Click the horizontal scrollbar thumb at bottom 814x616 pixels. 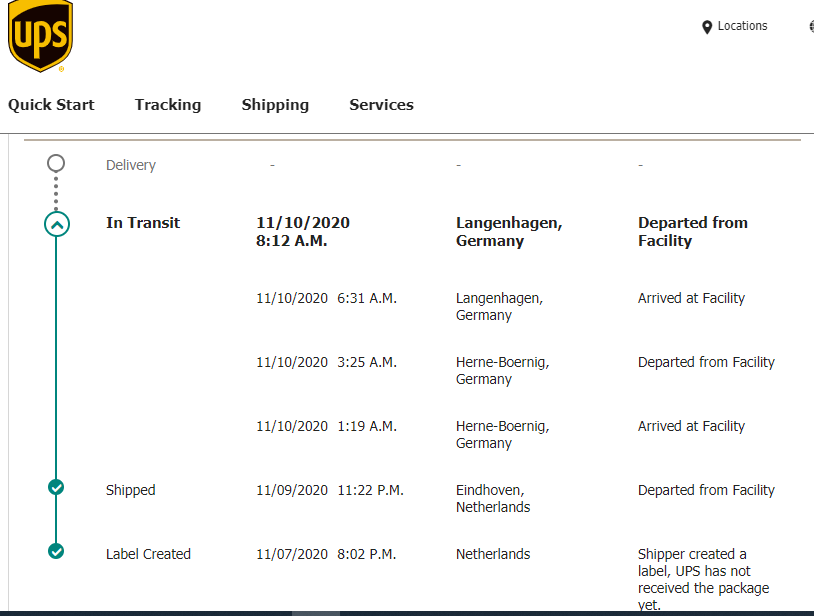[x=316, y=613]
